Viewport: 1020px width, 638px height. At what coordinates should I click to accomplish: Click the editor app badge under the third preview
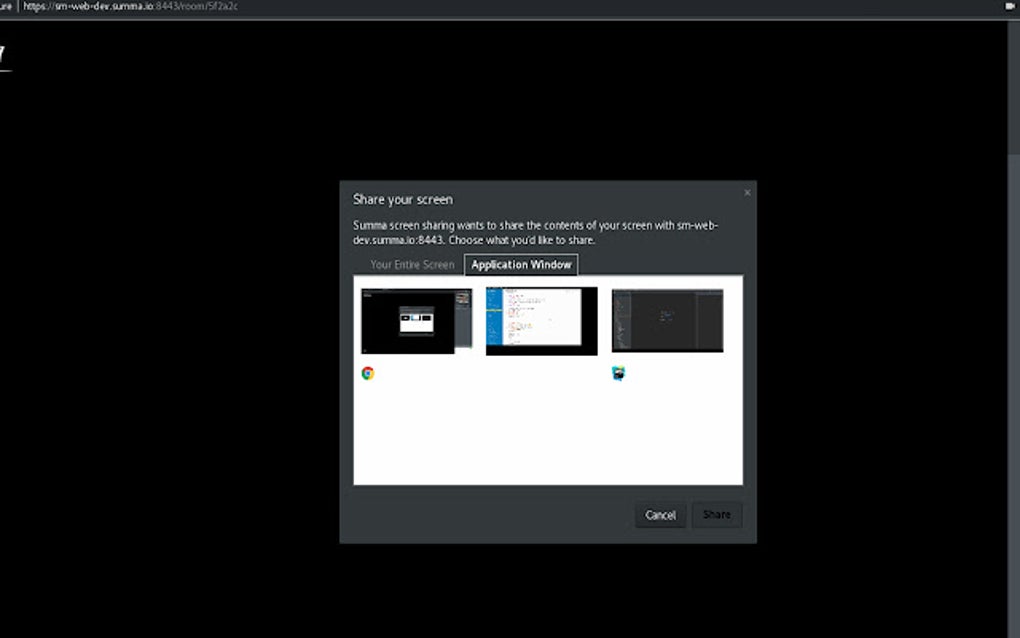coord(617,373)
